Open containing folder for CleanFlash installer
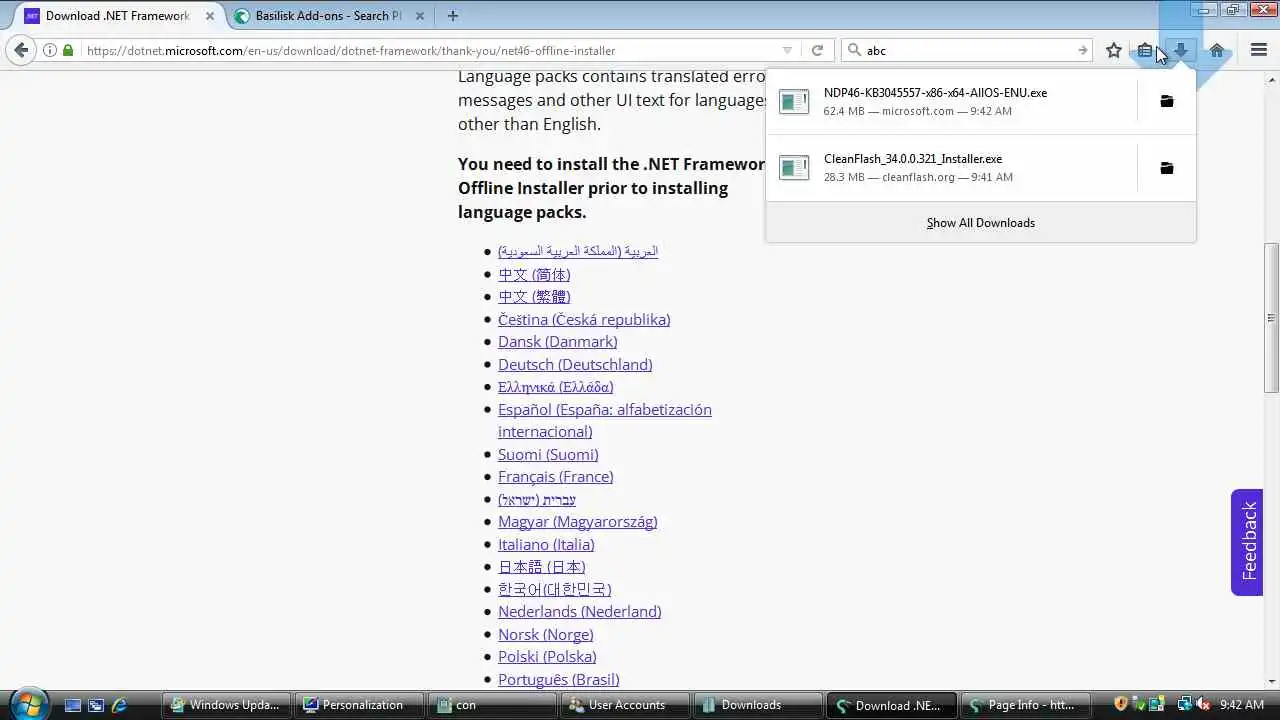The height and width of the screenshot is (720, 1280). coord(1166,168)
